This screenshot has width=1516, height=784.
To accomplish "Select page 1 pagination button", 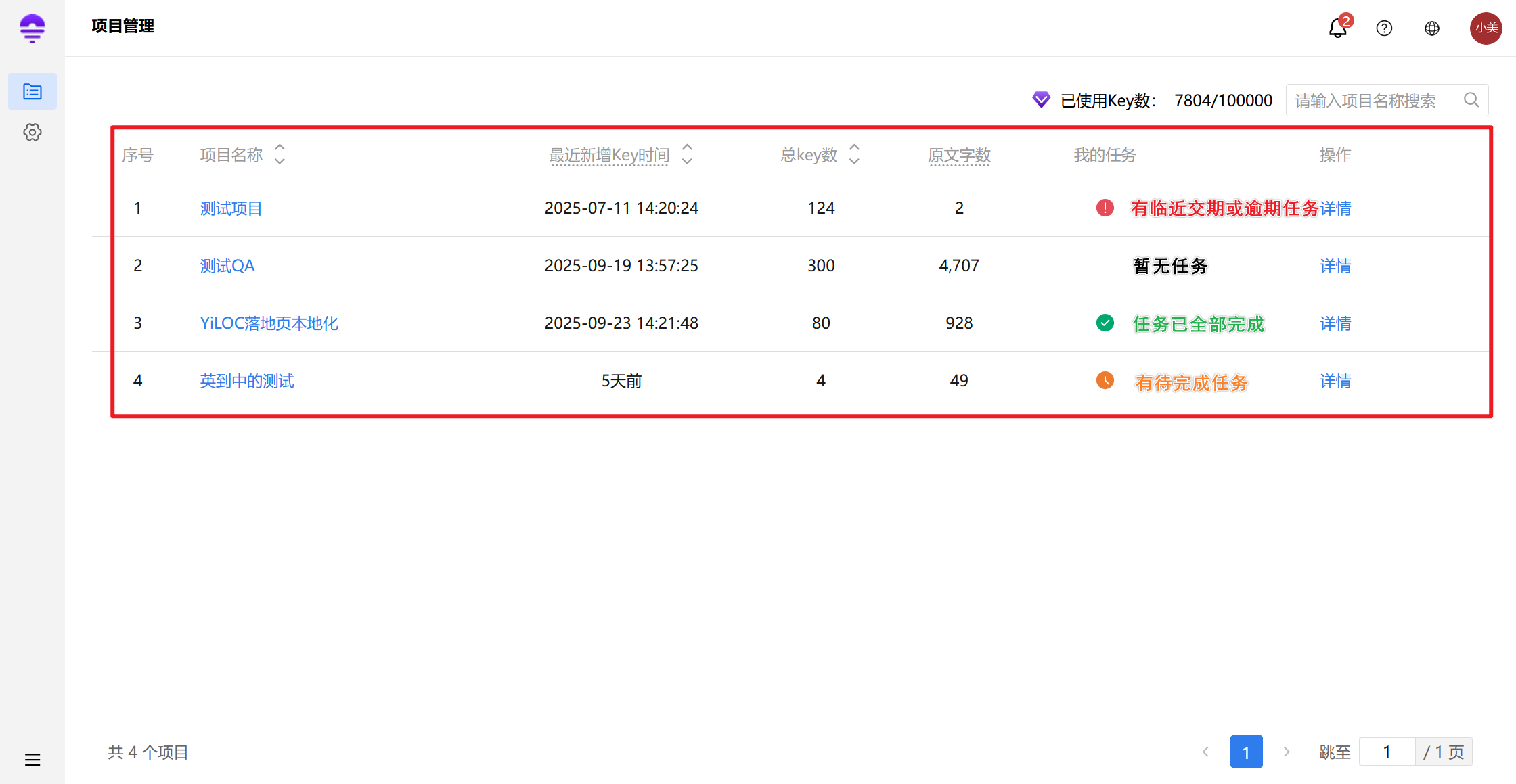I will (1246, 752).
